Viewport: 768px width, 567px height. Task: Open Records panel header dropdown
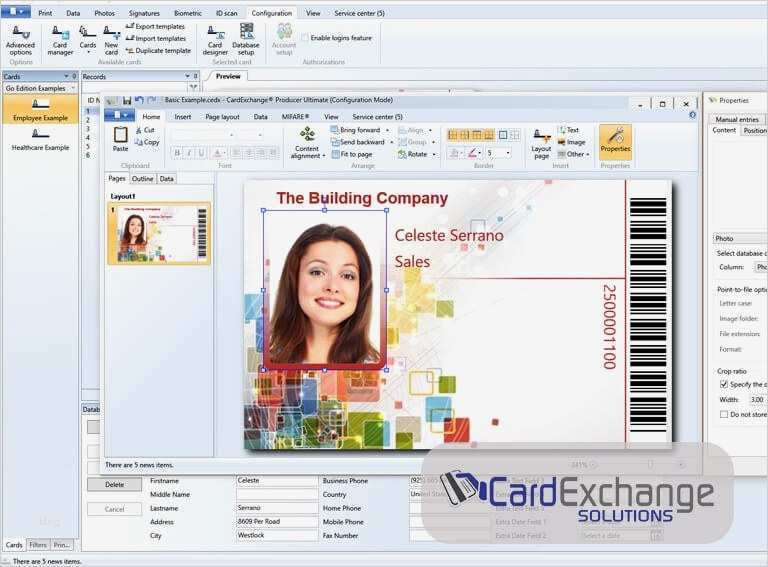pyautogui.click(x=187, y=76)
